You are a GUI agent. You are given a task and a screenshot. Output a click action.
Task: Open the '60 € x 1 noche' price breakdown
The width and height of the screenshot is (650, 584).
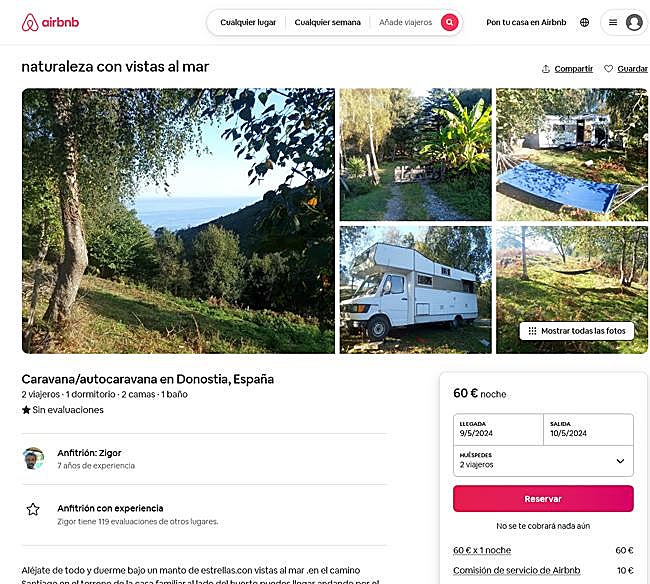482,550
